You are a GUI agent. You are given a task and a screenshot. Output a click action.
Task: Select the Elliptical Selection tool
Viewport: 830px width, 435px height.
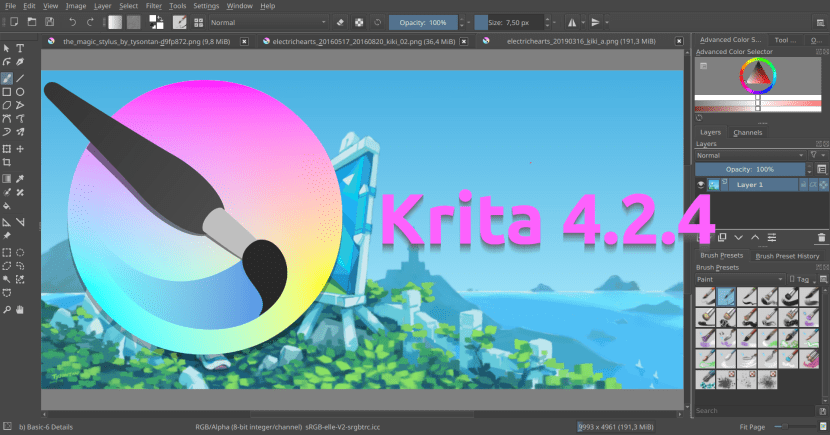click(x=20, y=252)
